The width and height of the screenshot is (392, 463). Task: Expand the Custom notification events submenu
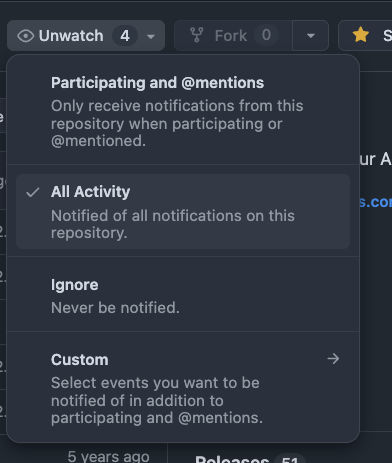coord(183,388)
